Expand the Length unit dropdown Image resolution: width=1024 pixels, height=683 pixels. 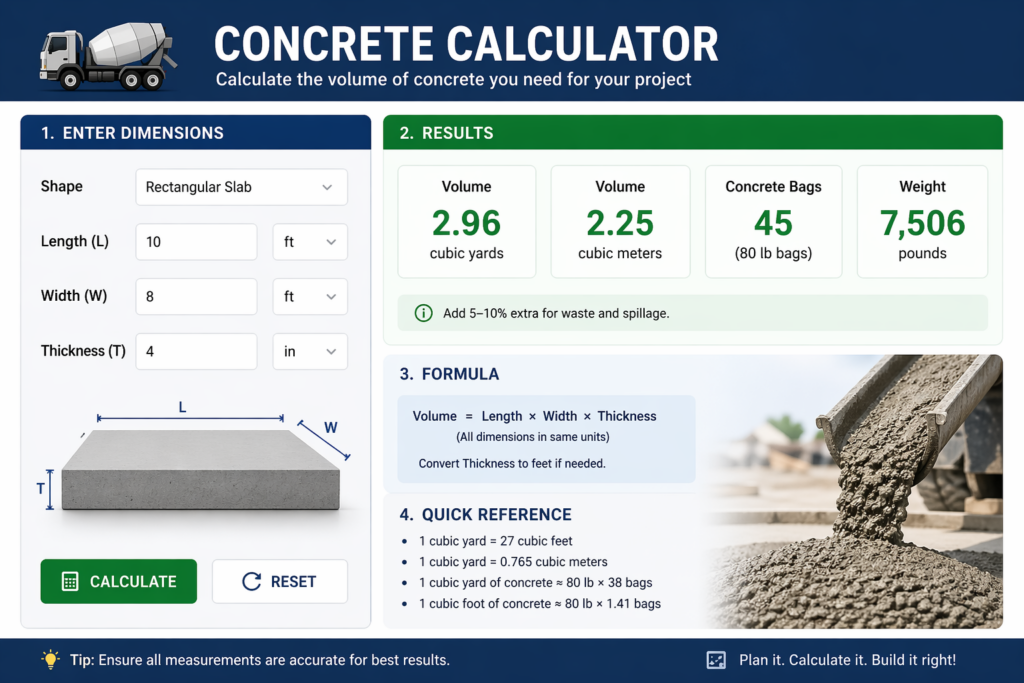point(310,242)
